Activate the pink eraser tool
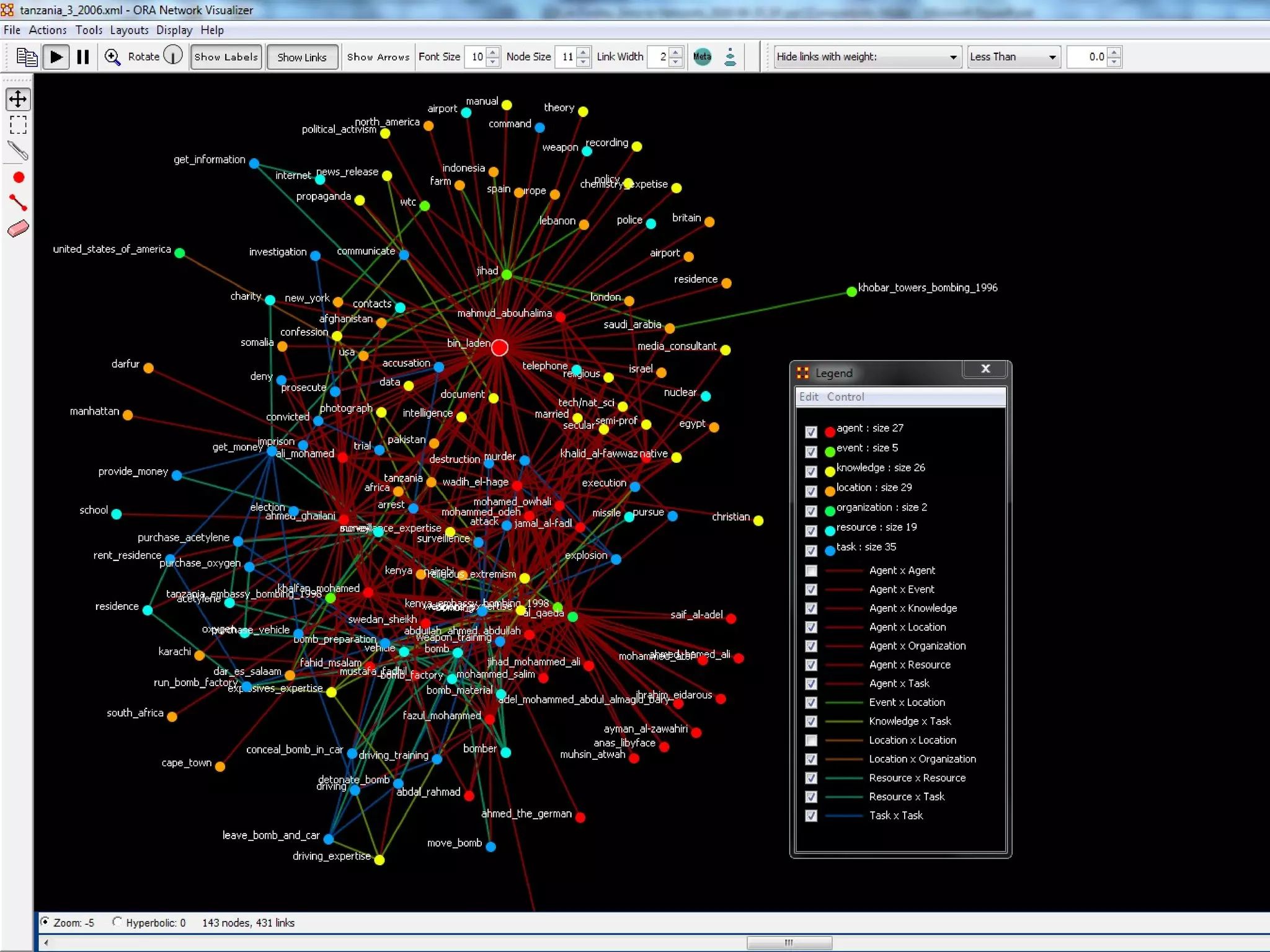Image resolution: width=1270 pixels, height=952 pixels. pyautogui.click(x=18, y=229)
